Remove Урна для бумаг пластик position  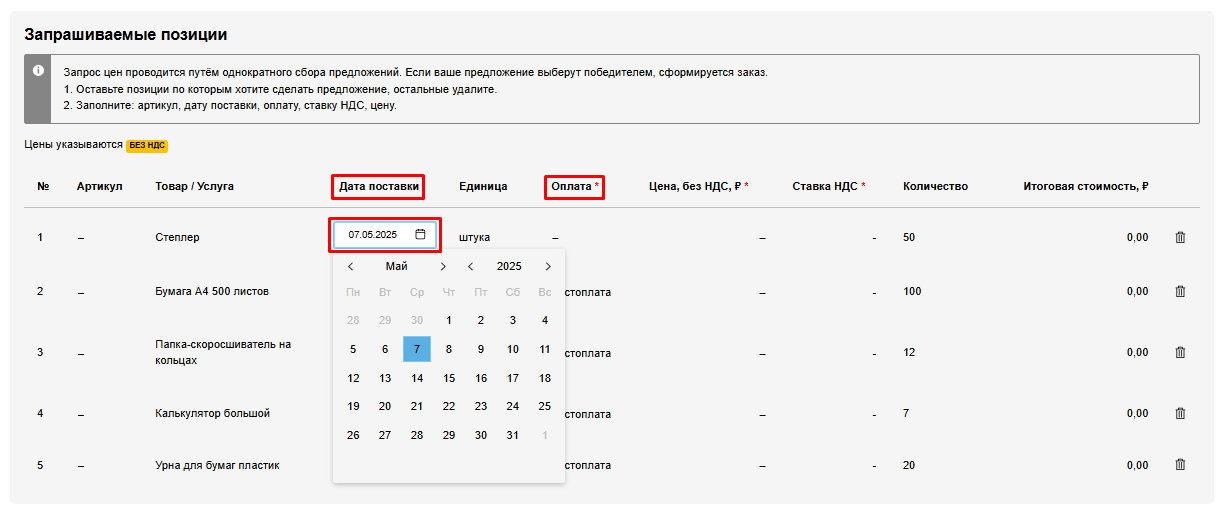[x=1180, y=465]
